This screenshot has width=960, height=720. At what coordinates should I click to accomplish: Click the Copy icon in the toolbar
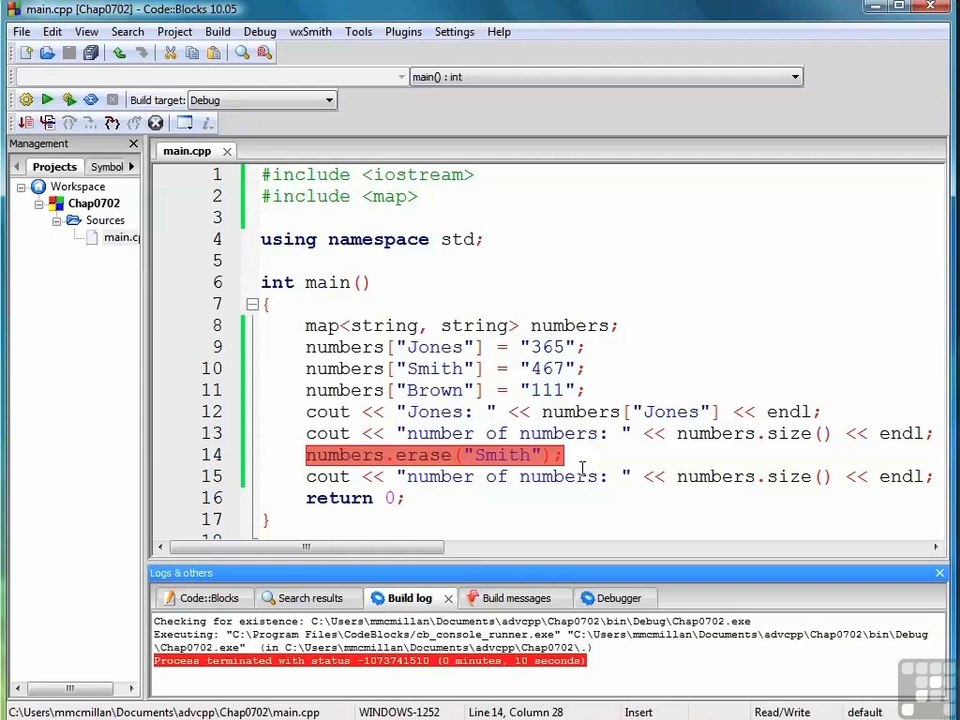pyautogui.click(x=192, y=53)
